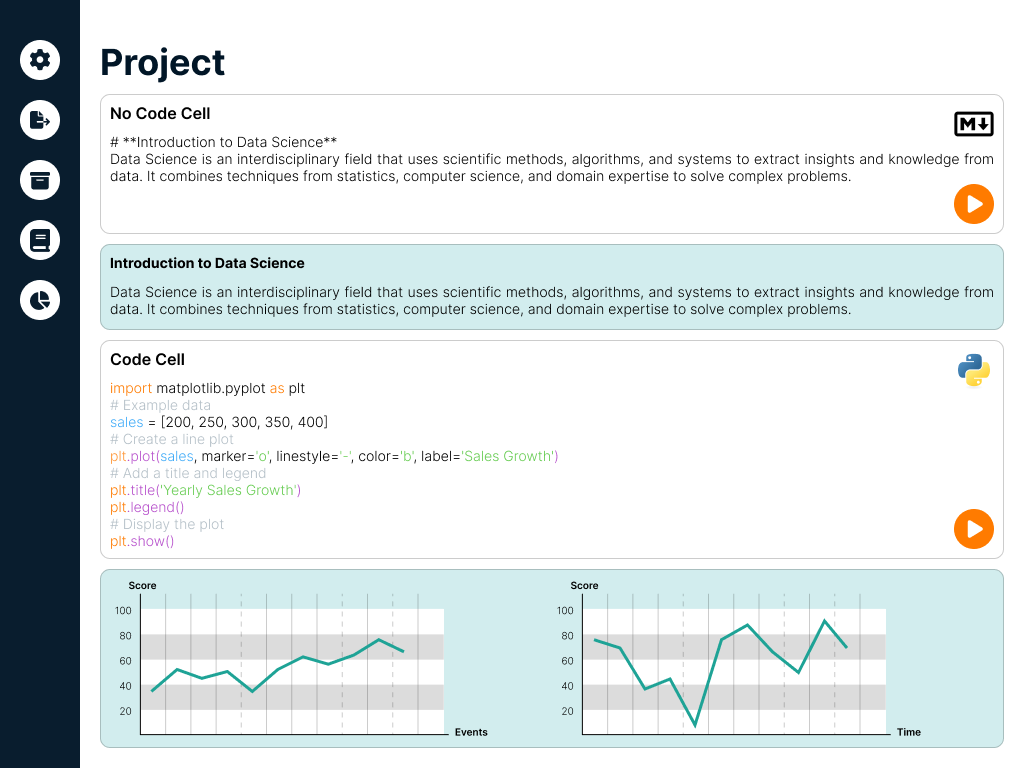Select the plt.show() line in the code

click(142, 540)
